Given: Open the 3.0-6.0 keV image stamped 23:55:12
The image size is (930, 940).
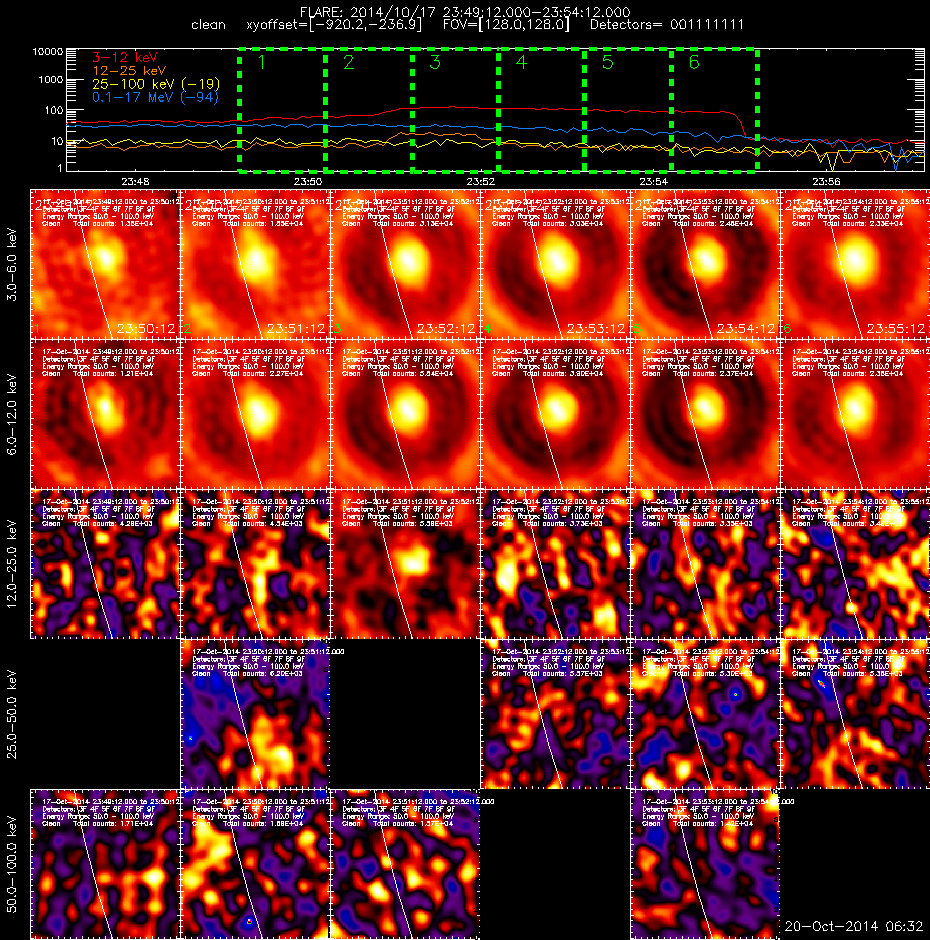Looking at the screenshot, I should point(855,264).
